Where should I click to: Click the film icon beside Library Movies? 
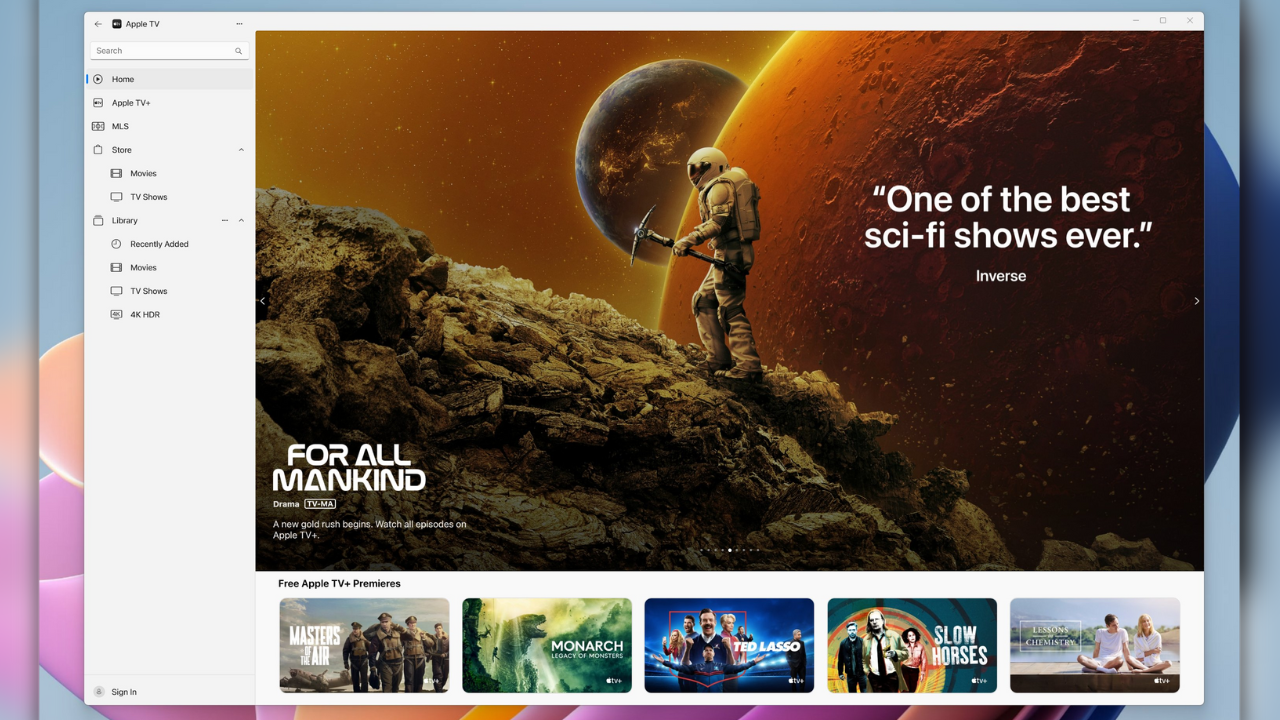coord(116,267)
